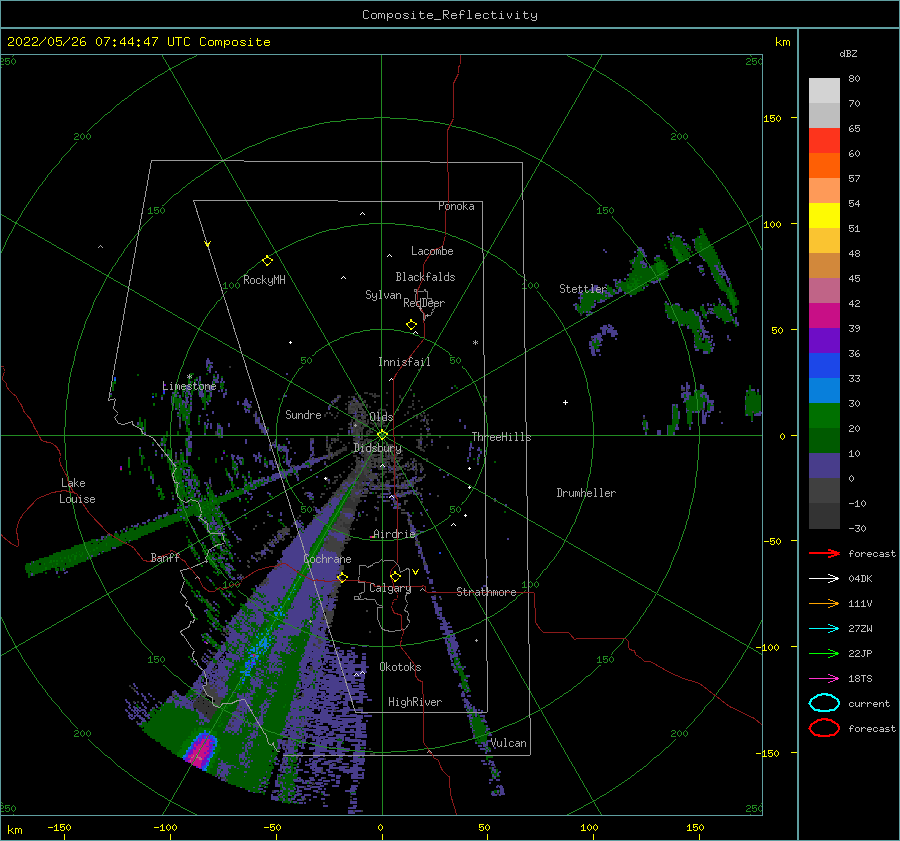Viewport: 900px width, 841px height.
Task: Click the Innisfail label
Action: coord(404,362)
